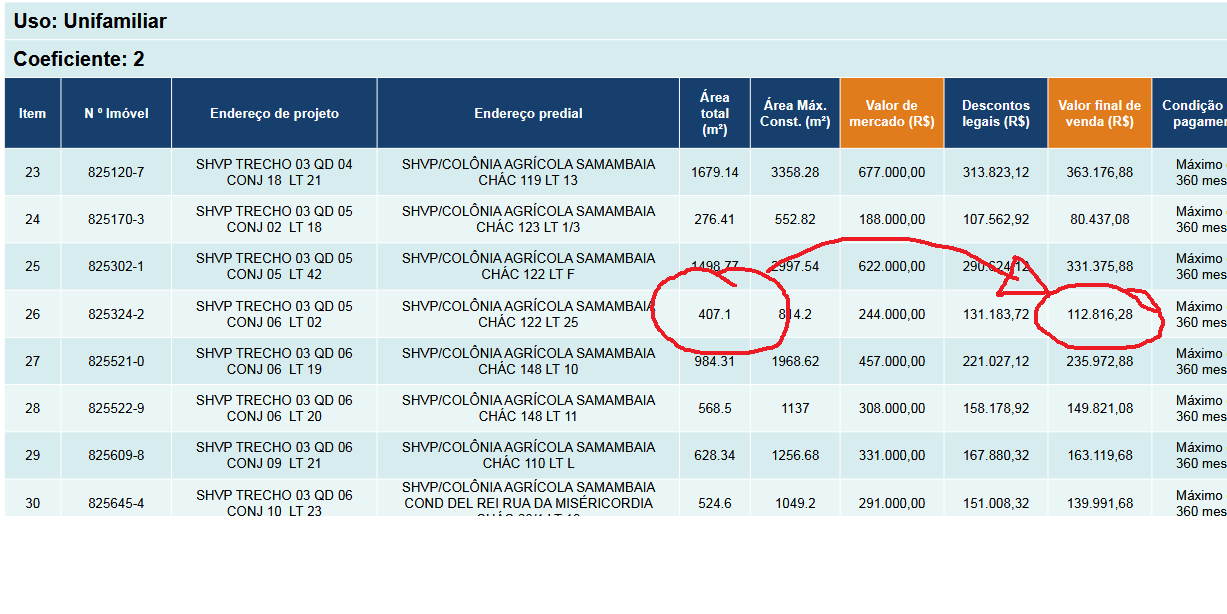Select the 'Descontos legais (R$)' header
The width and height of the screenshot is (1227, 614).
pyautogui.click(x=995, y=113)
